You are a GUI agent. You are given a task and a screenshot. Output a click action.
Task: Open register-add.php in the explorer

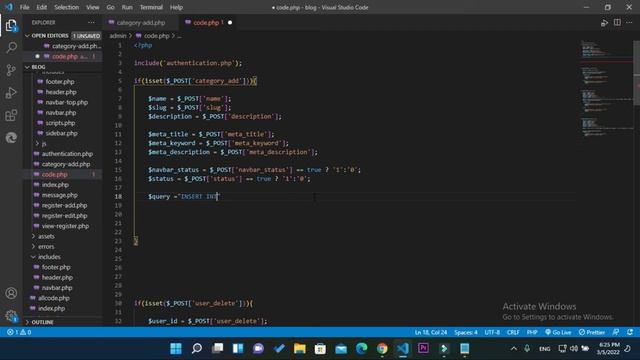(x=64, y=205)
